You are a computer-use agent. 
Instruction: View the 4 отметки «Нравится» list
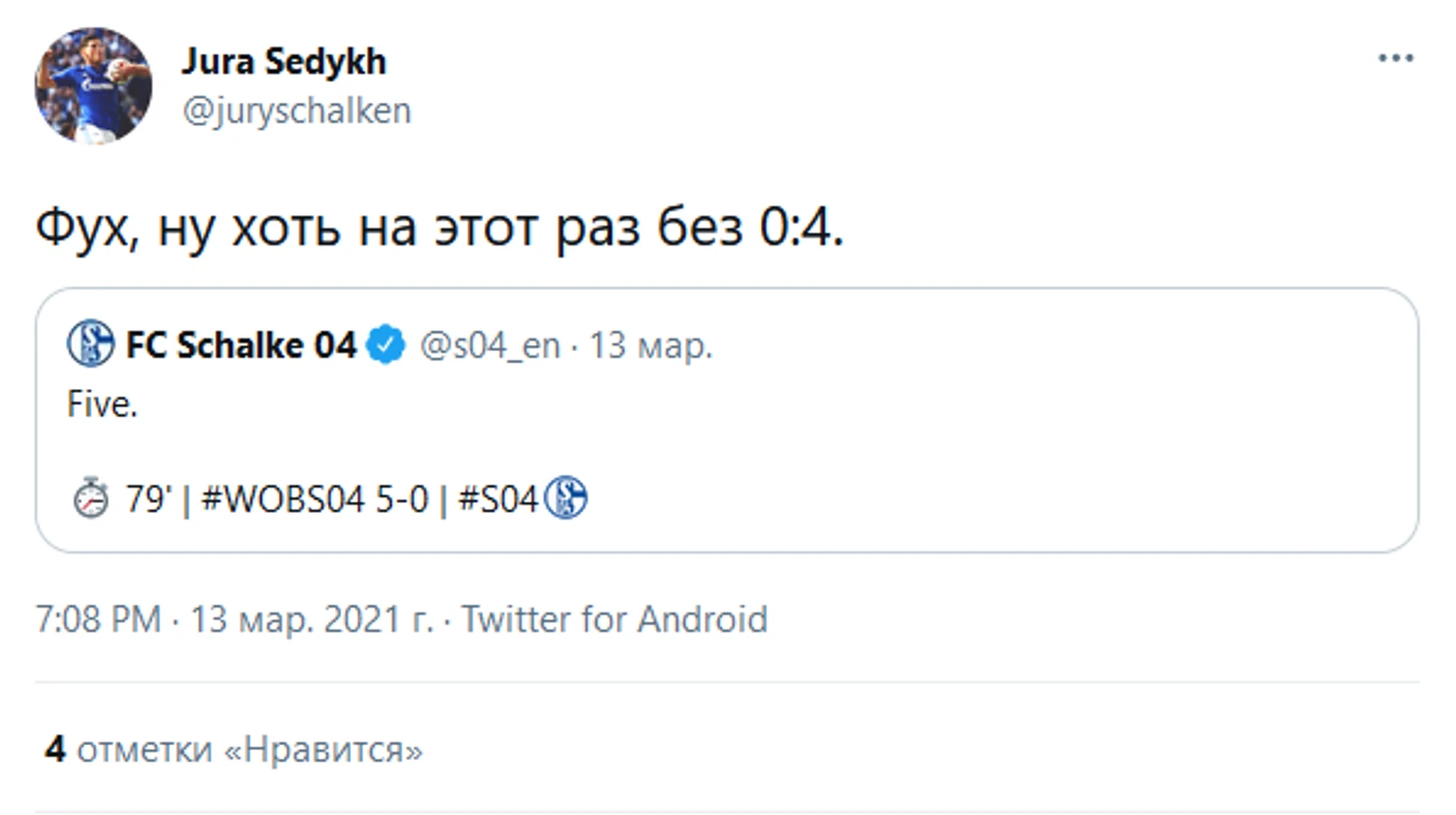234,749
